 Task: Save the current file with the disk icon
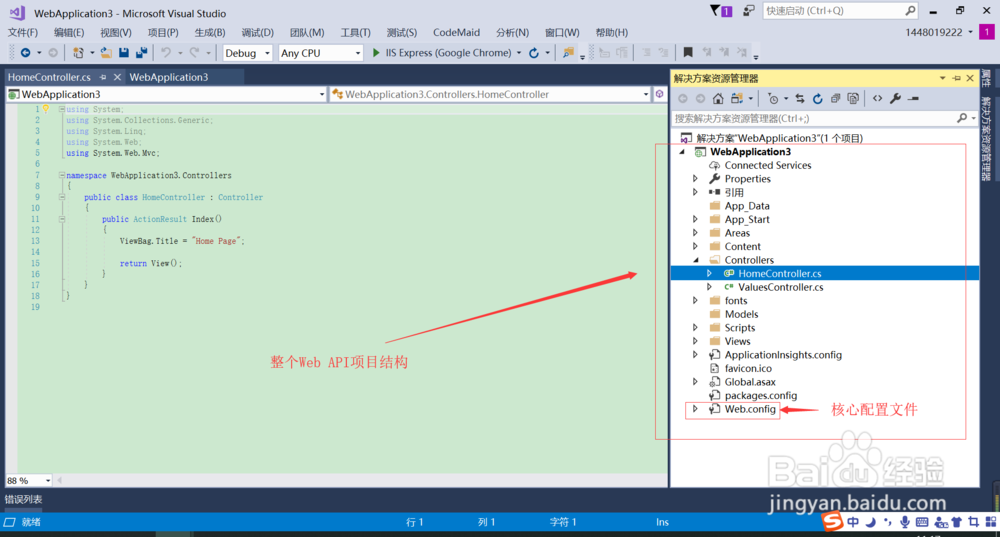click(x=124, y=53)
